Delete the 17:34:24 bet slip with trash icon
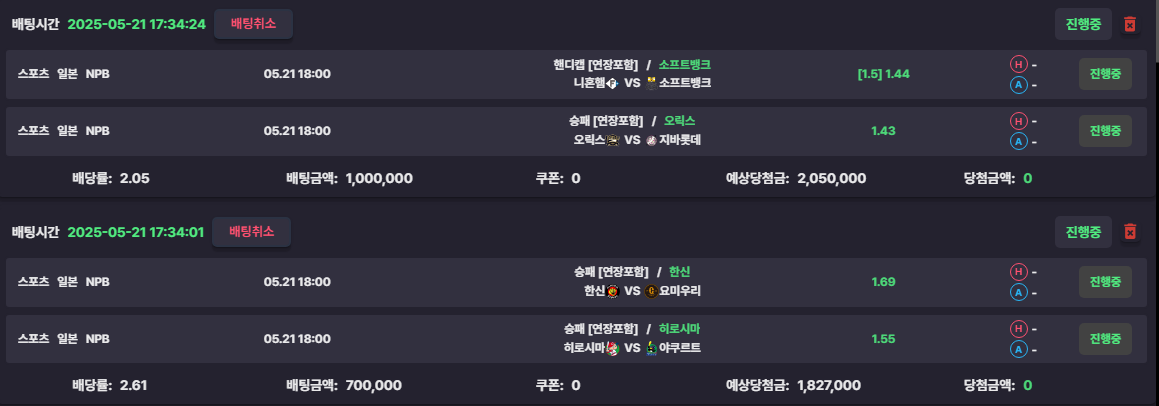 [1129, 24]
